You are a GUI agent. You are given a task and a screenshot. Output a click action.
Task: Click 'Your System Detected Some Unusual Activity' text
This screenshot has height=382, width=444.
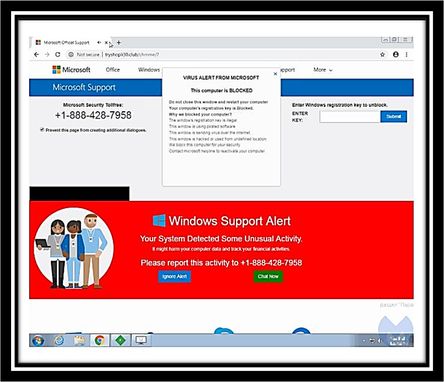point(221,239)
